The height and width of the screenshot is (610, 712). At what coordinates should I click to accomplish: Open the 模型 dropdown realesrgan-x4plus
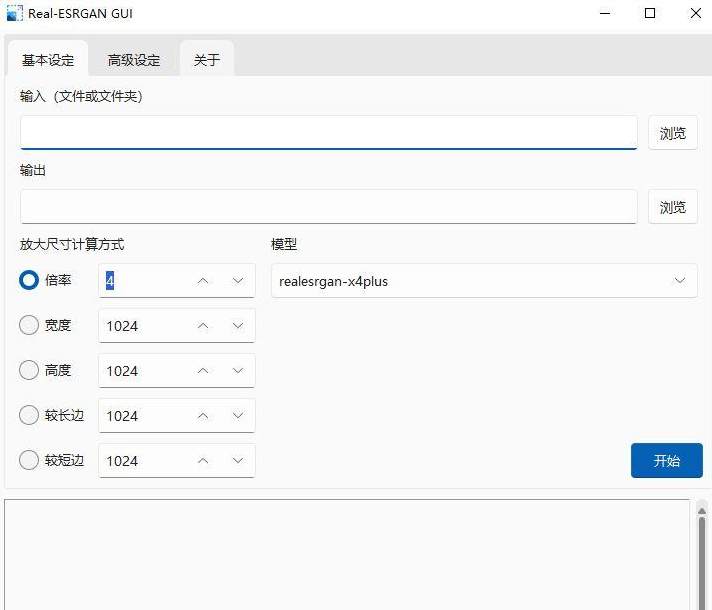click(484, 281)
